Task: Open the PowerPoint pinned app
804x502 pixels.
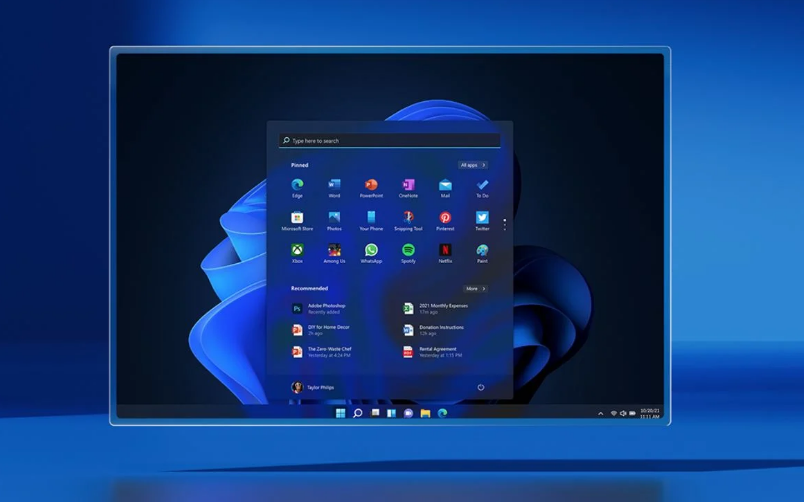Action: (371, 188)
